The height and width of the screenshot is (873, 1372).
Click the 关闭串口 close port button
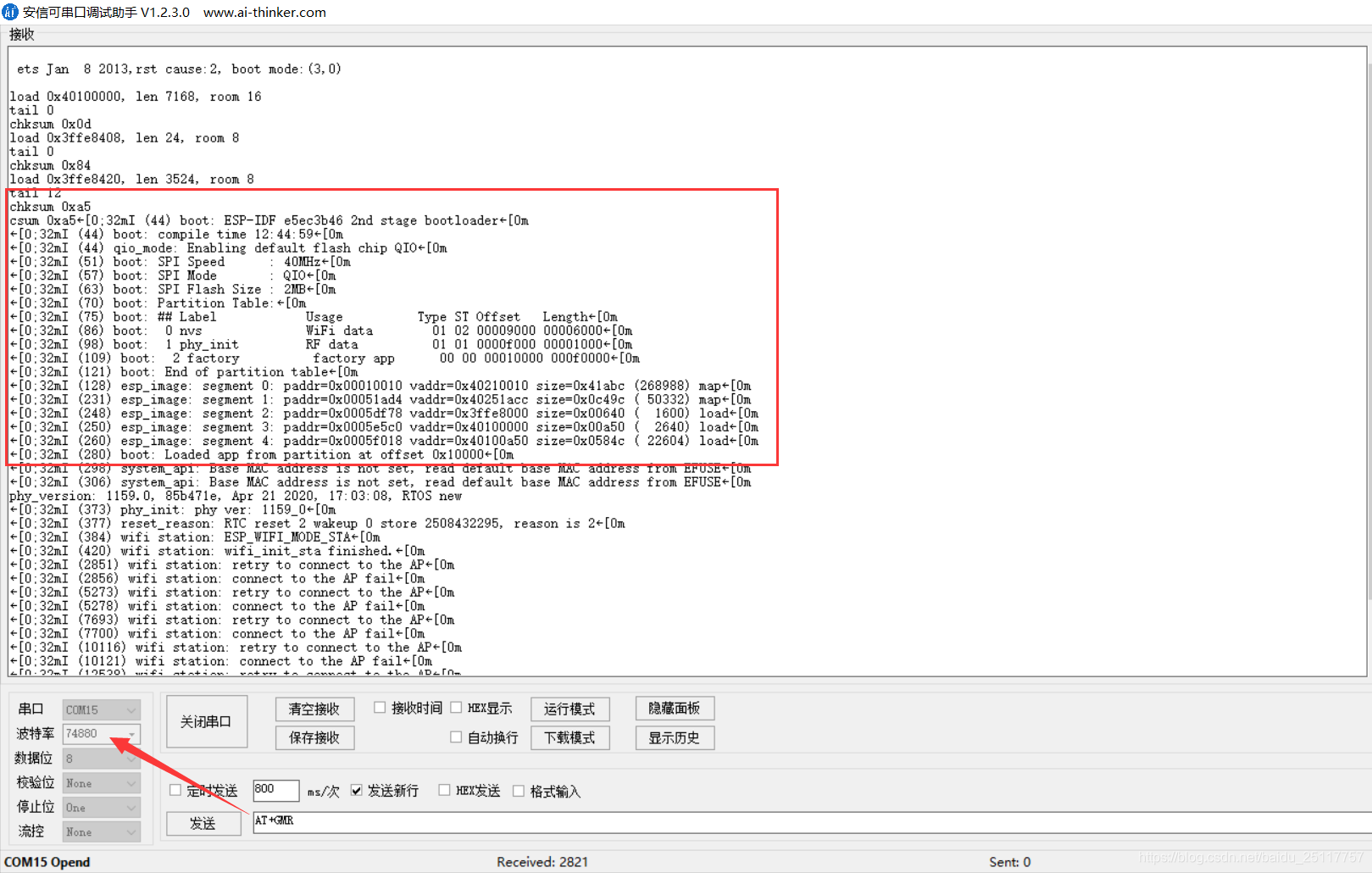[x=207, y=721]
